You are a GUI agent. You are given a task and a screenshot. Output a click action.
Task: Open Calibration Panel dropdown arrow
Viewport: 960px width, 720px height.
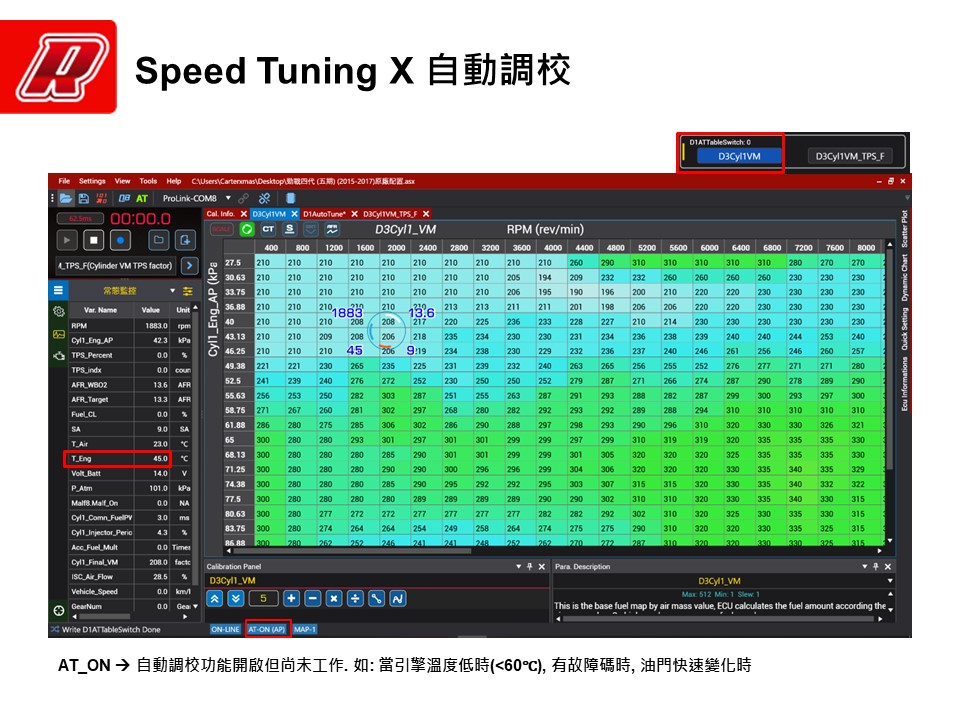[519, 567]
